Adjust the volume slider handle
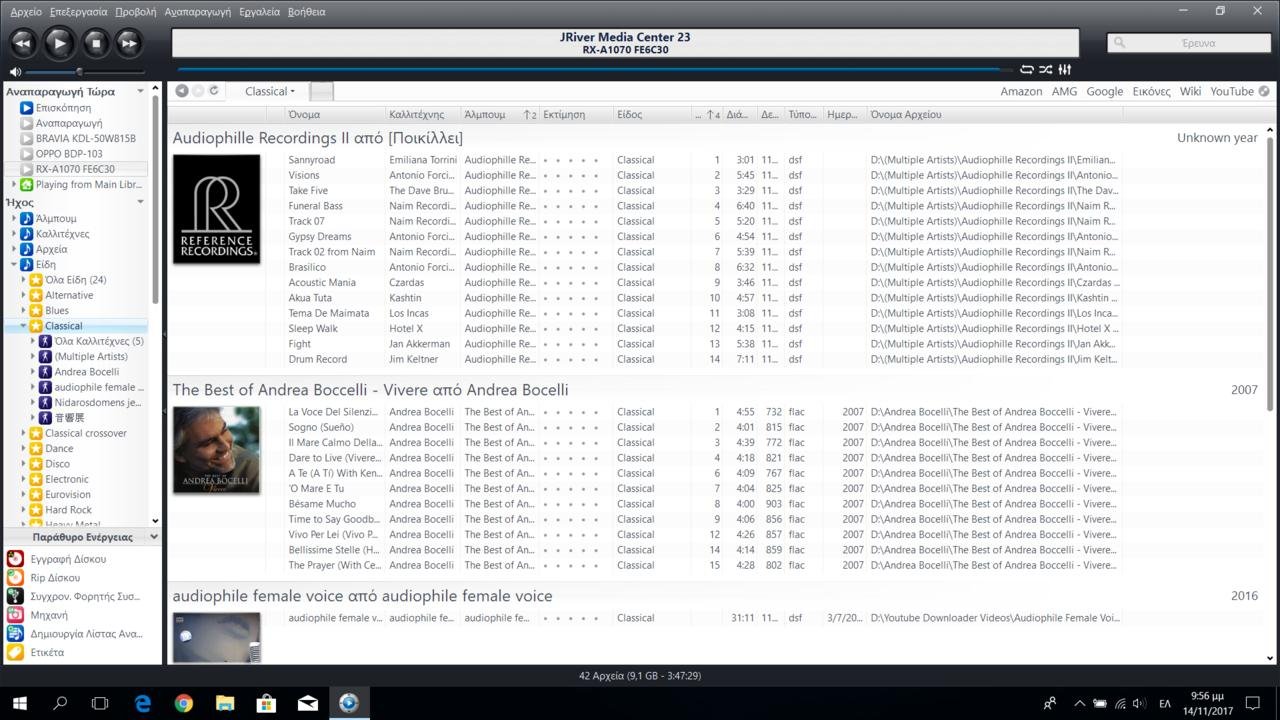This screenshot has height=720, width=1280. click(80, 72)
